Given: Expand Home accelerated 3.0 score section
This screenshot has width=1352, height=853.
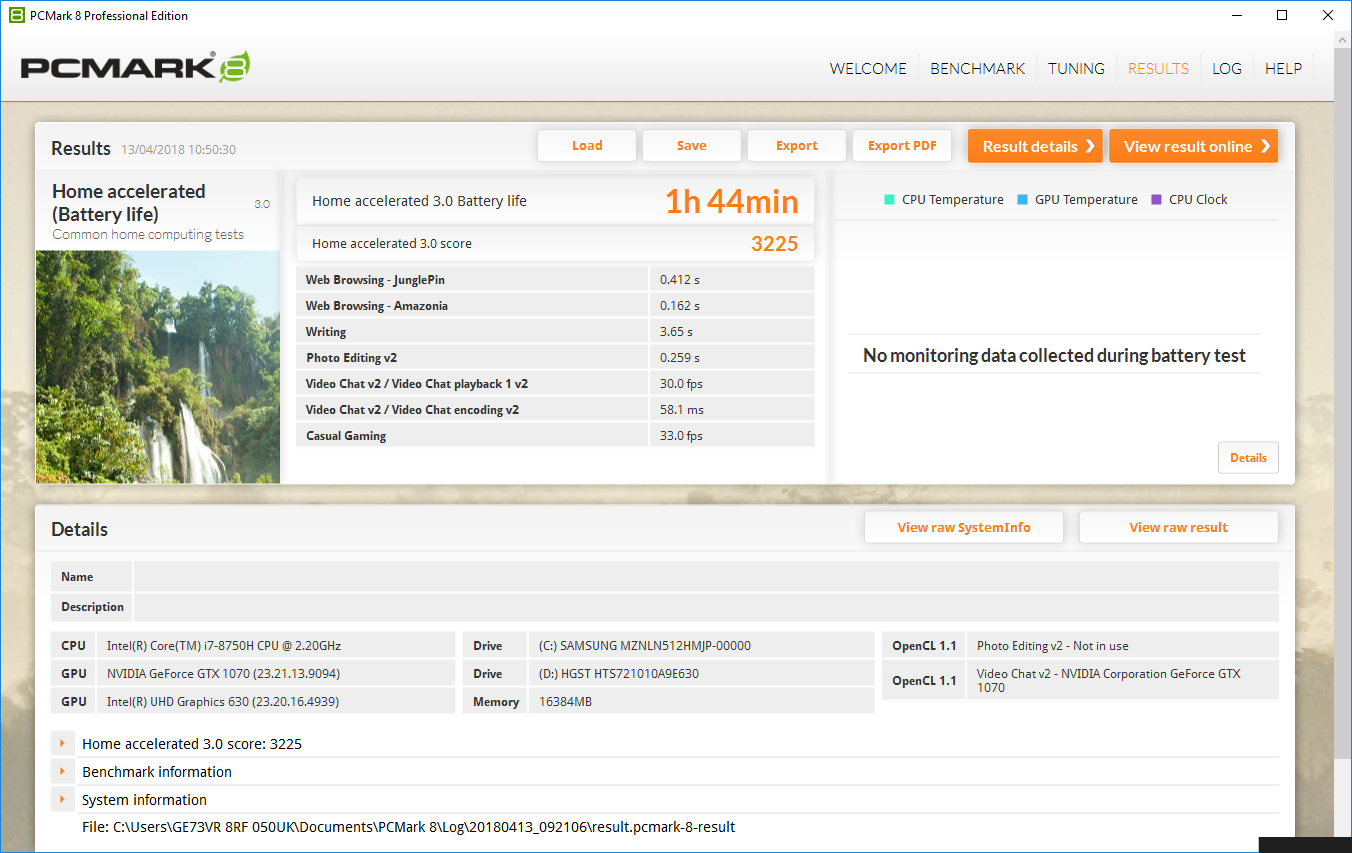Looking at the screenshot, I should point(62,744).
